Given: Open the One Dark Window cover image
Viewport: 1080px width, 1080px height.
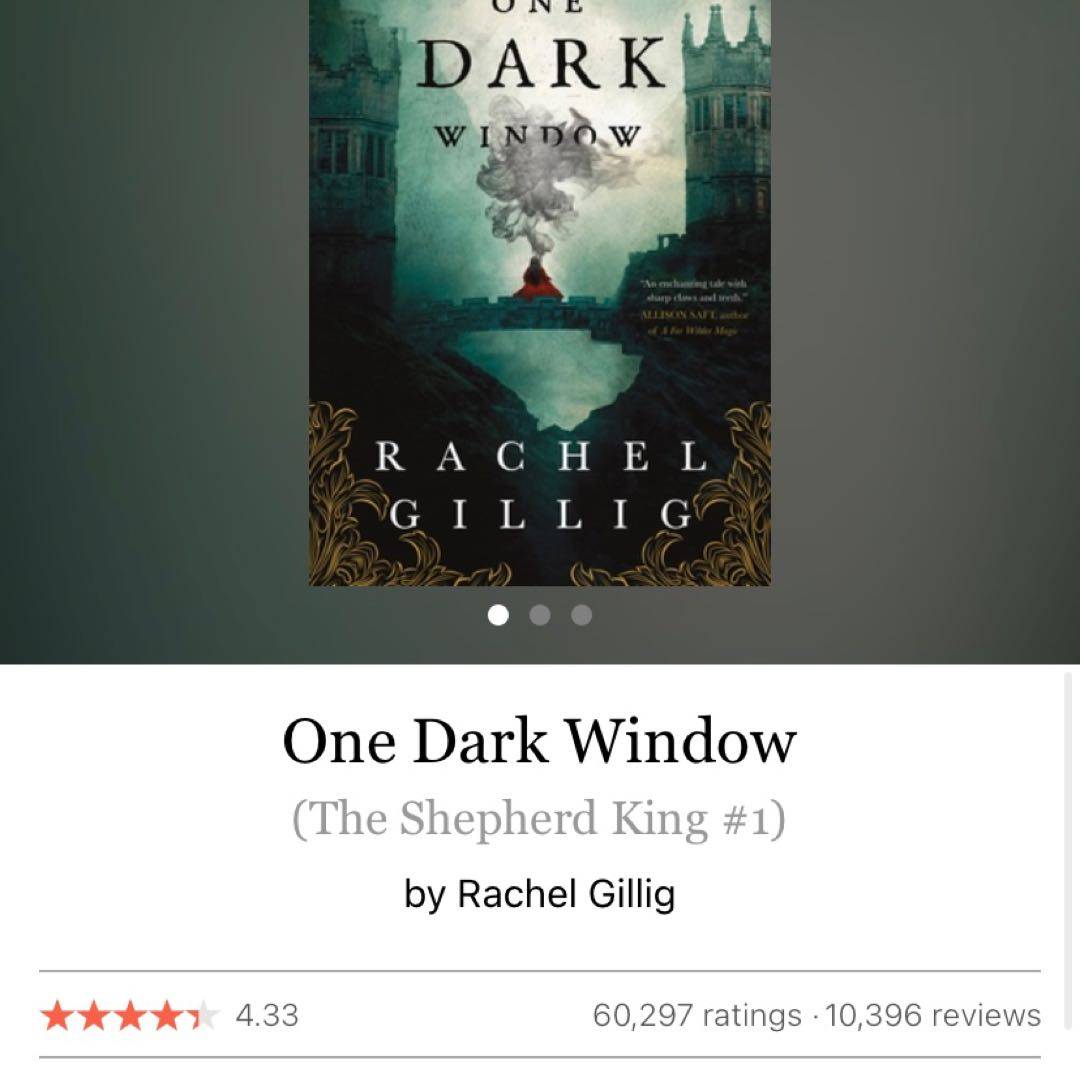Looking at the screenshot, I should [x=539, y=293].
